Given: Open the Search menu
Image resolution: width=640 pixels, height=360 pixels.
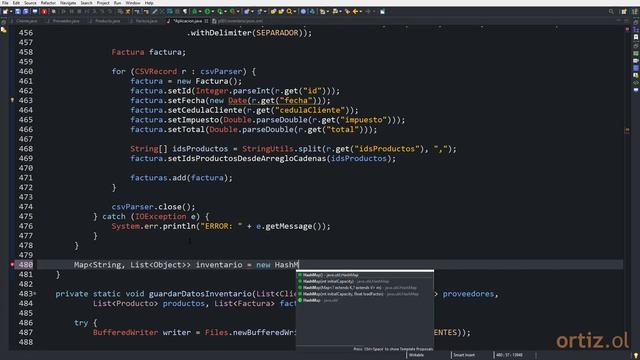Looking at the screenshot, I should [87, 3].
